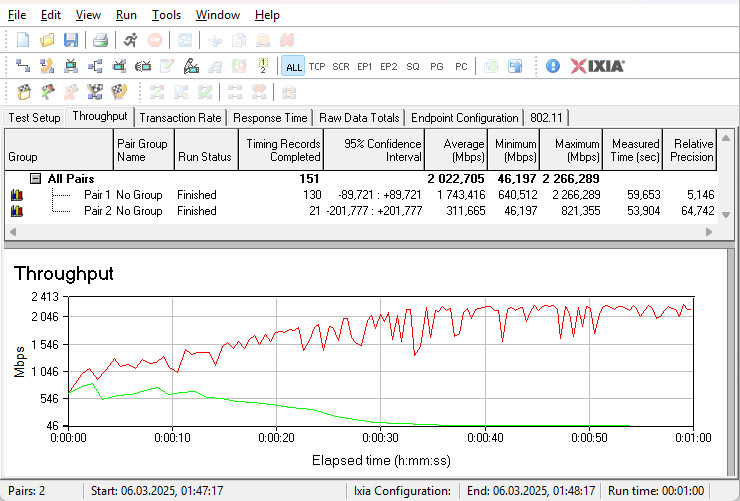Toggle the EP1 filter button

click(x=365, y=67)
